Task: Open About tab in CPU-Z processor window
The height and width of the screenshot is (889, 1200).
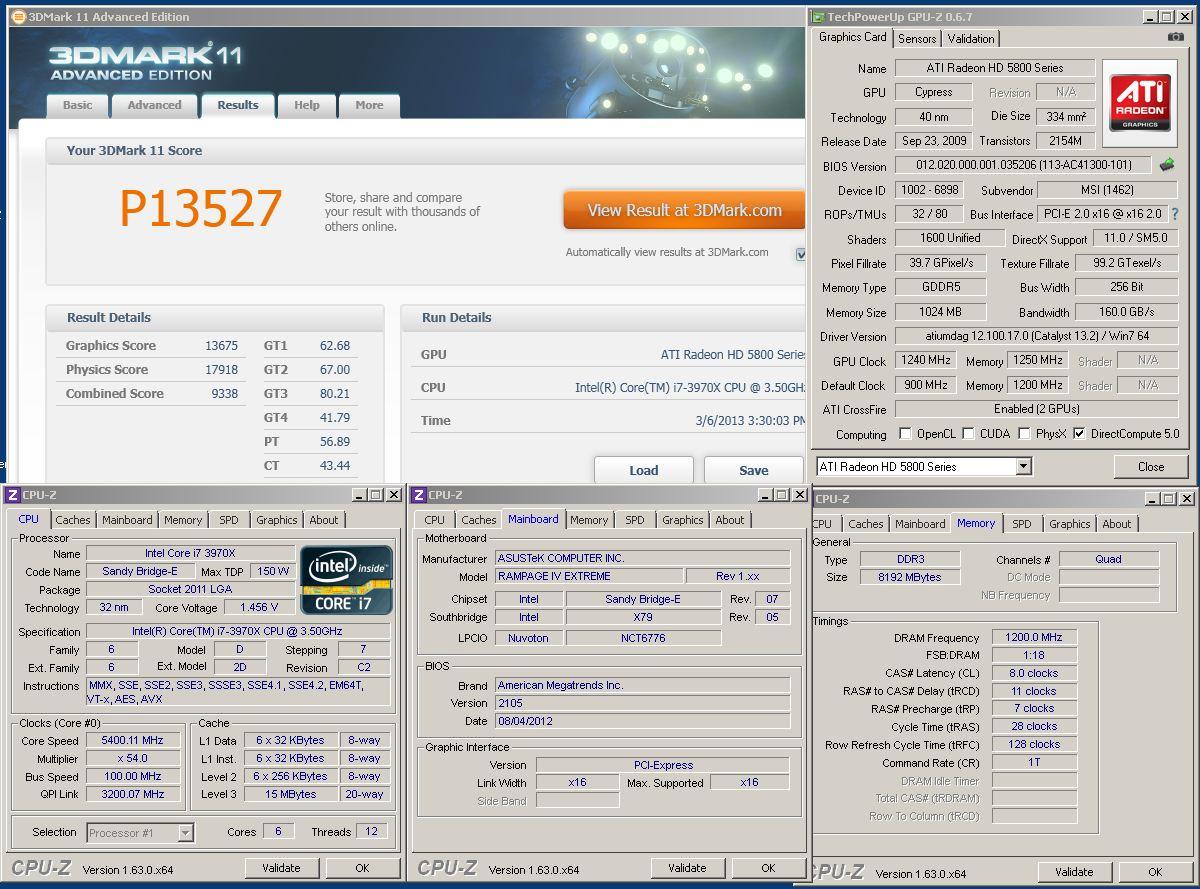Action: (324, 520)
